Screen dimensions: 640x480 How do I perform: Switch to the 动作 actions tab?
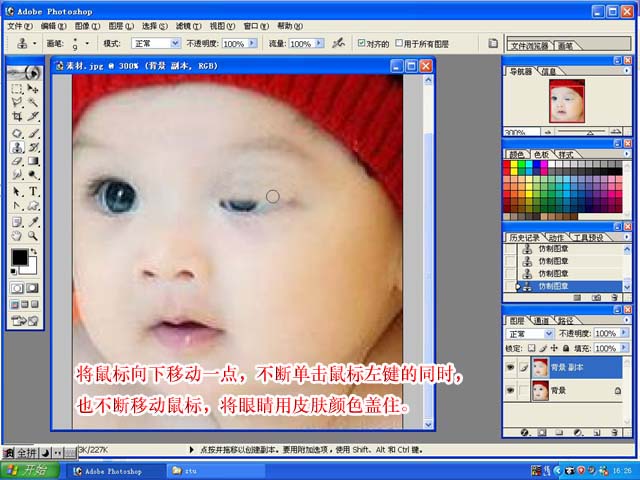[x=556, y=237]
